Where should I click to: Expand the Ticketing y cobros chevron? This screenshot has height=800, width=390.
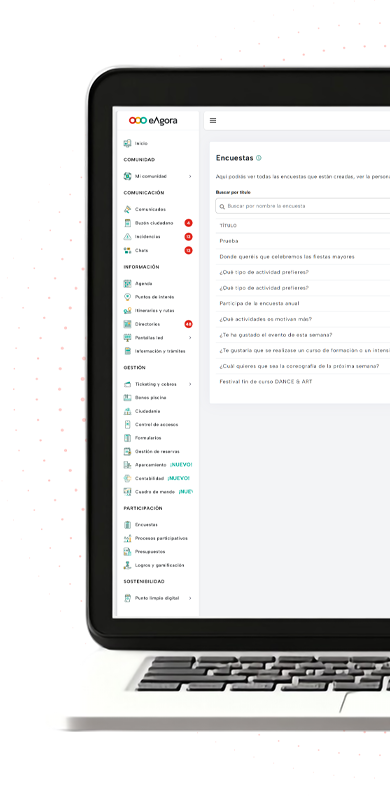pyautogui.click(x=190, y=384)
